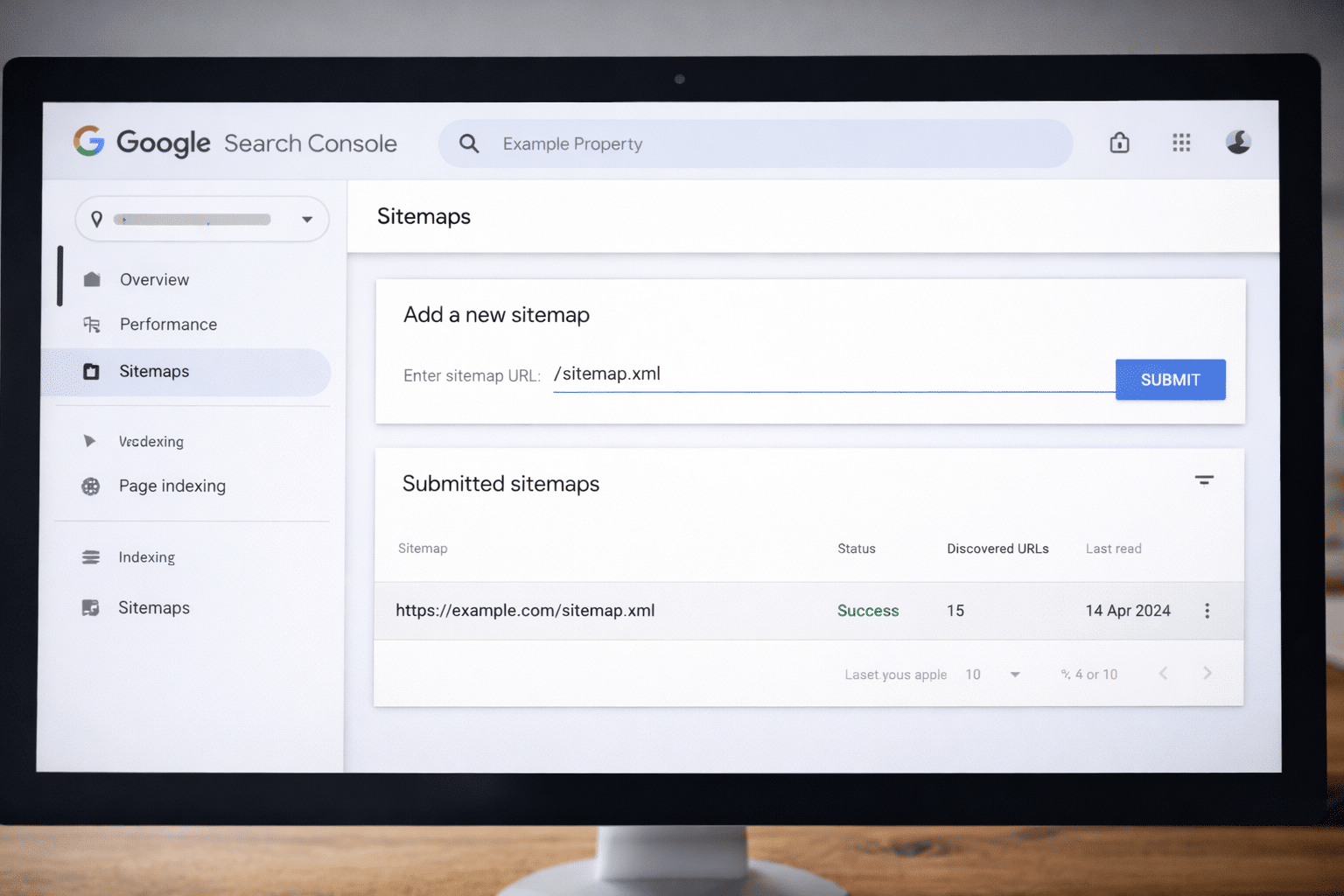Open the rows per page dropdown
1344x896 pixels.
[1014, 675]
